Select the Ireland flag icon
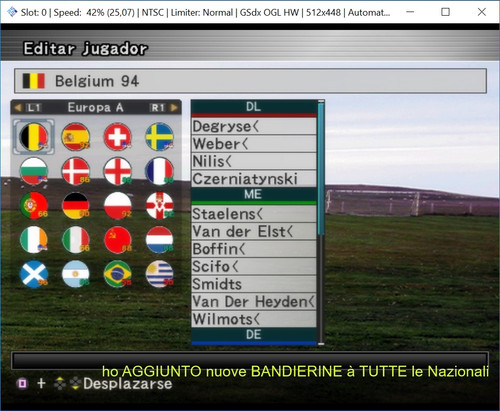Viewport: 500px width, 411px height. point(34,240)
